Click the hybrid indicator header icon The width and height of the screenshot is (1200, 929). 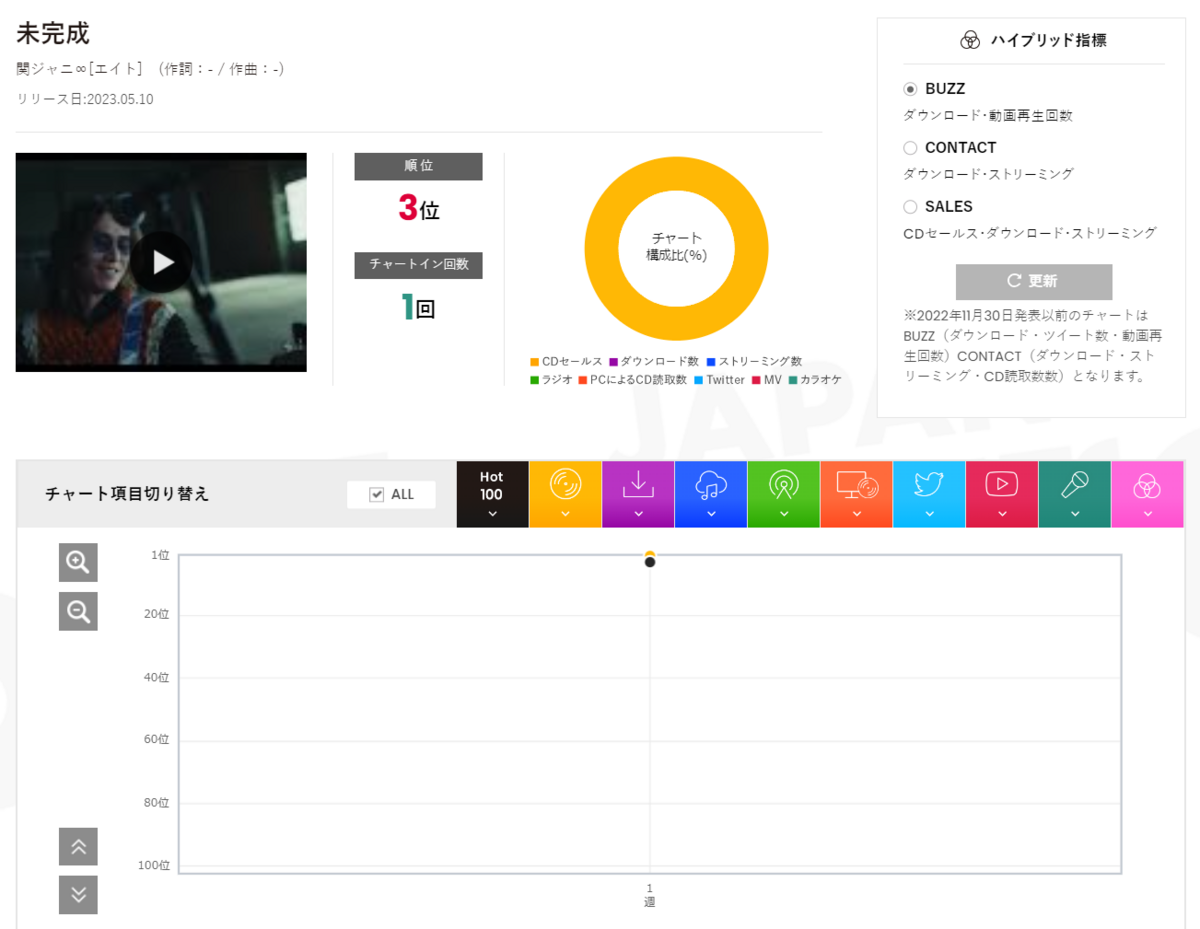pos(969,40)
